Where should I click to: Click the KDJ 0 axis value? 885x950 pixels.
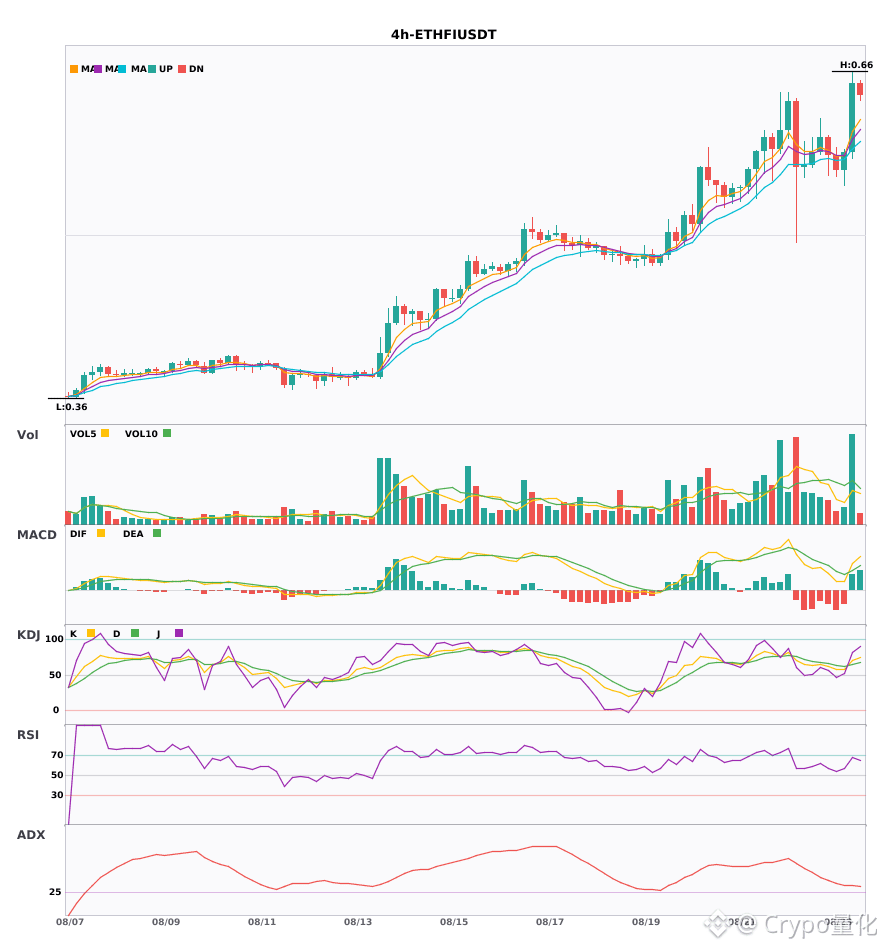click(x=56, y=710)
